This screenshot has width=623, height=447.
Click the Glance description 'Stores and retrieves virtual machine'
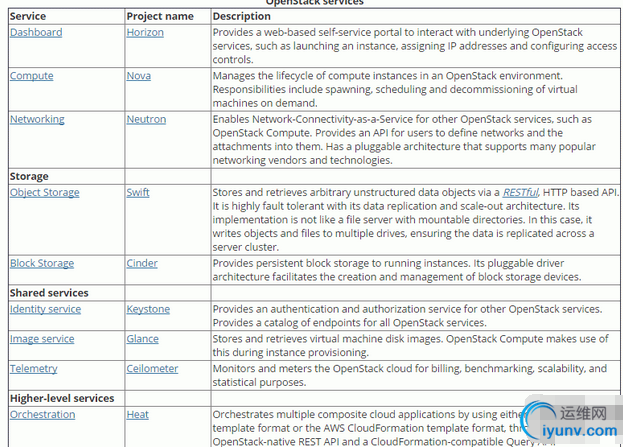point(410,346)
